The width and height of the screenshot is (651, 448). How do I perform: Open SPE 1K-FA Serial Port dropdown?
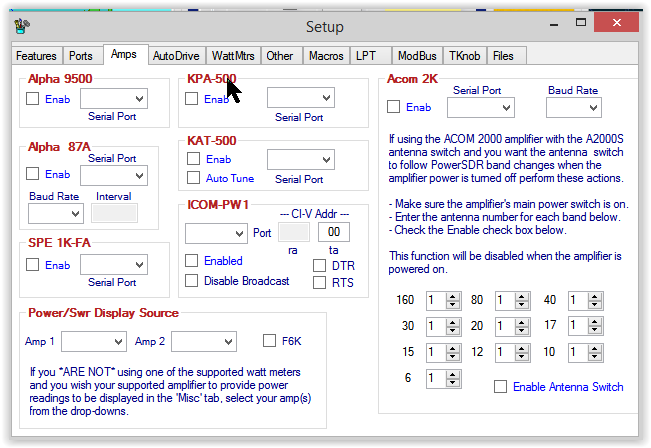[114, 264]
